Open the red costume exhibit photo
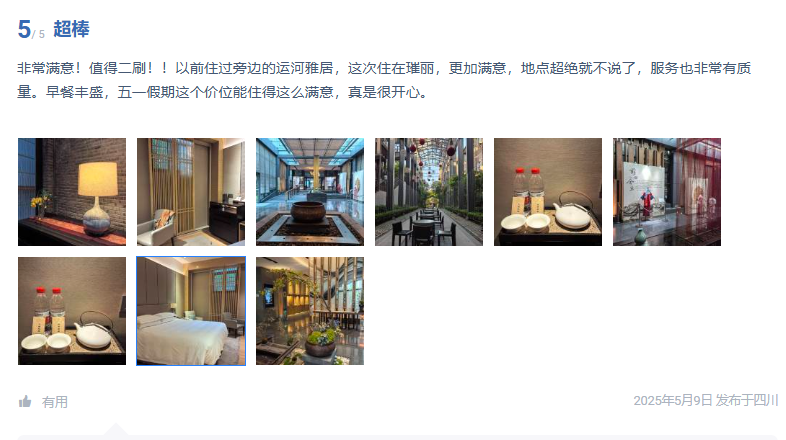 pyautogui.click(x=667, y=192)
